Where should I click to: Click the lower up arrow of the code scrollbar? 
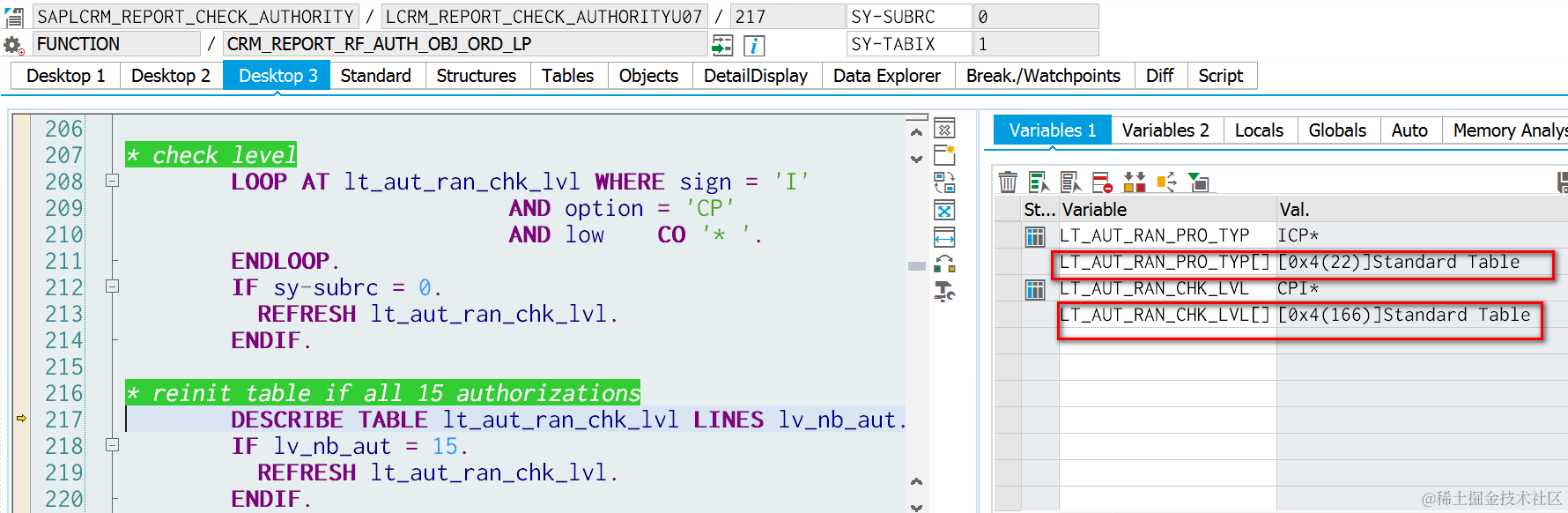coord(916,482)
